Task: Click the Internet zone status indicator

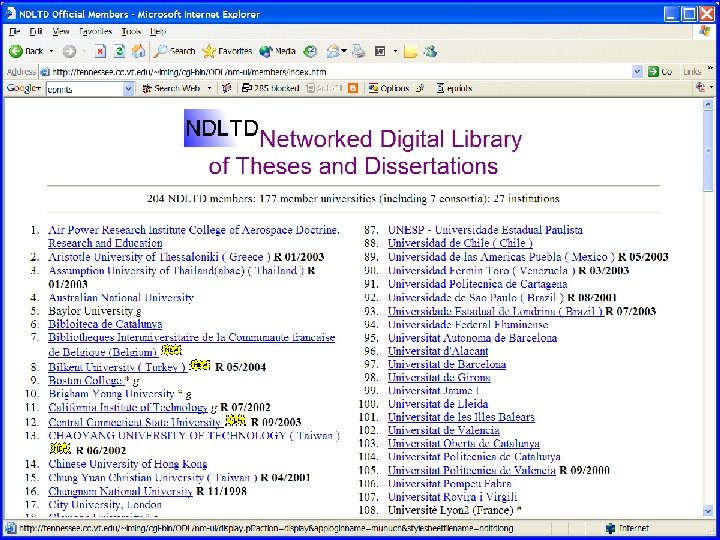Action: pyautogui.click(x=627, y=529)
